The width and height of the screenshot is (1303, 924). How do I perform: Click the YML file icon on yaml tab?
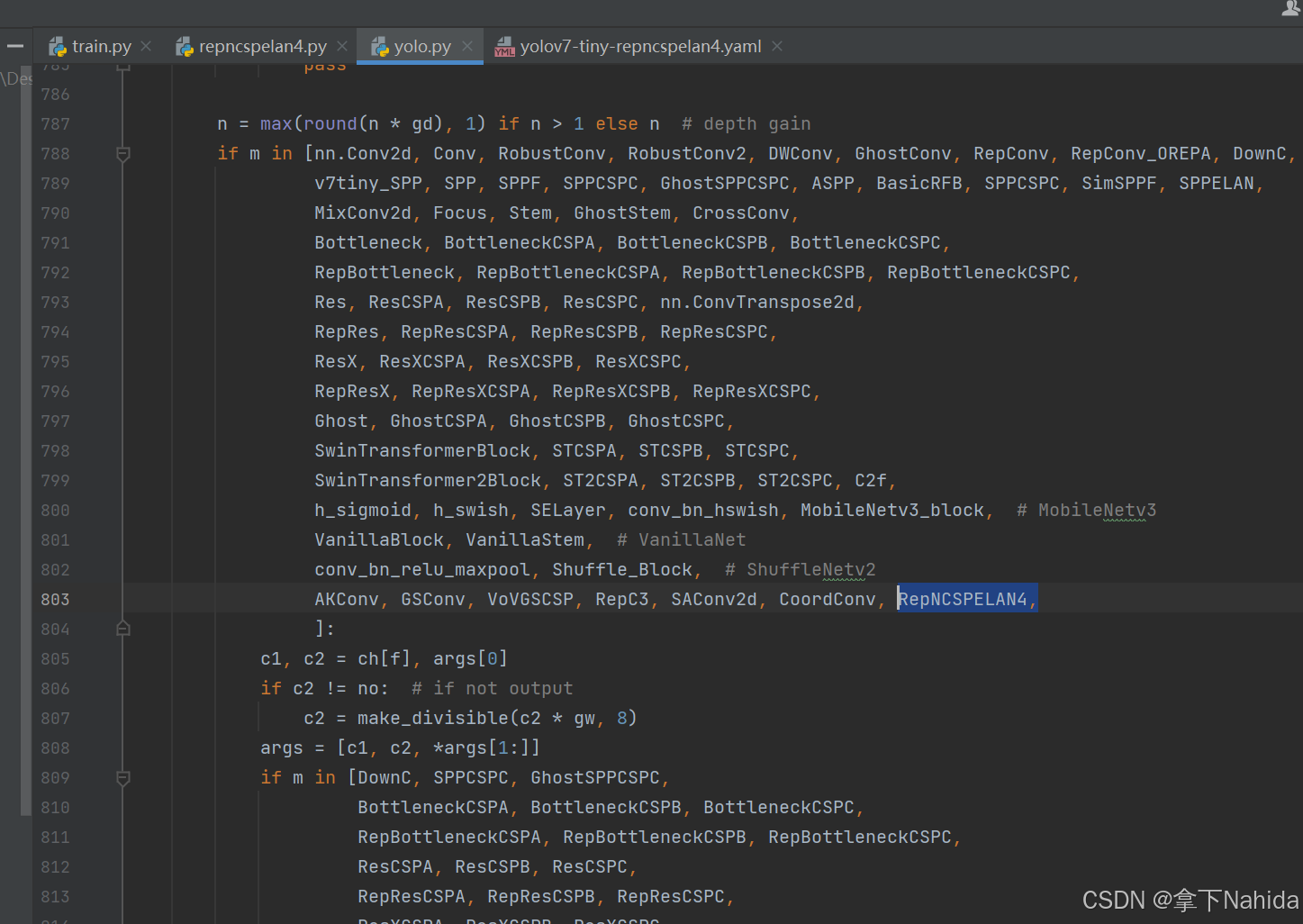[x=504, y=47]
